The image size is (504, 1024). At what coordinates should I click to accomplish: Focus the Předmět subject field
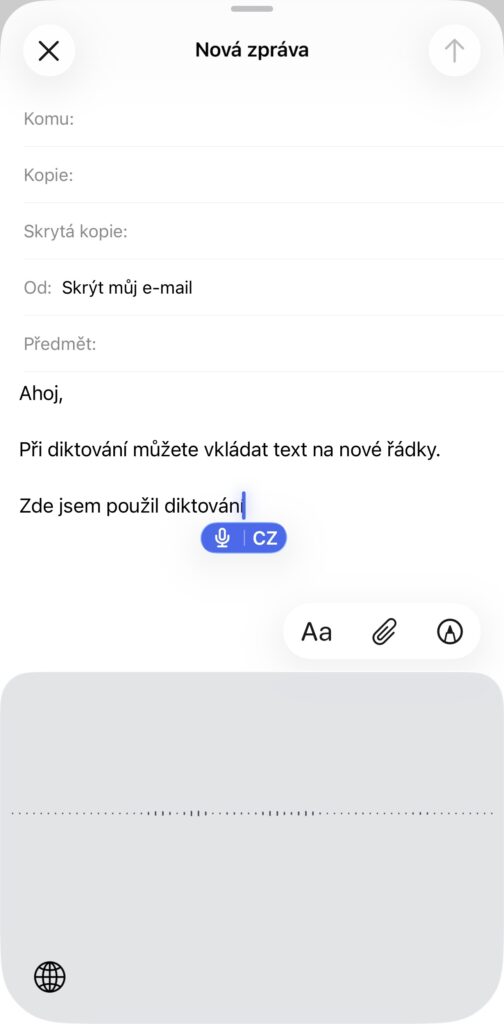pos(264,344)
